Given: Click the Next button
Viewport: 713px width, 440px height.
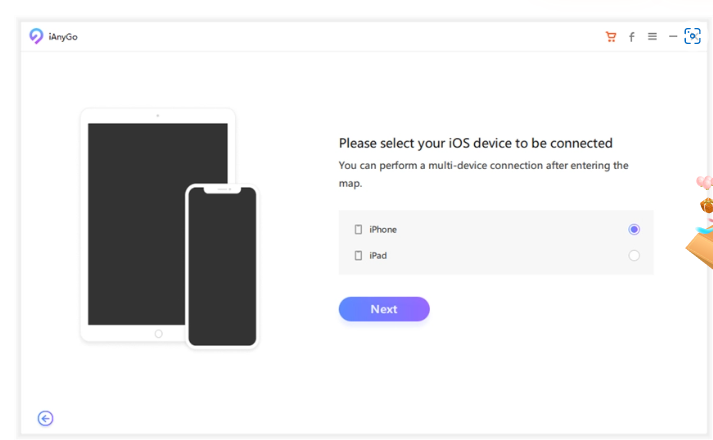Looking at the screenshot, I should 384,309.
